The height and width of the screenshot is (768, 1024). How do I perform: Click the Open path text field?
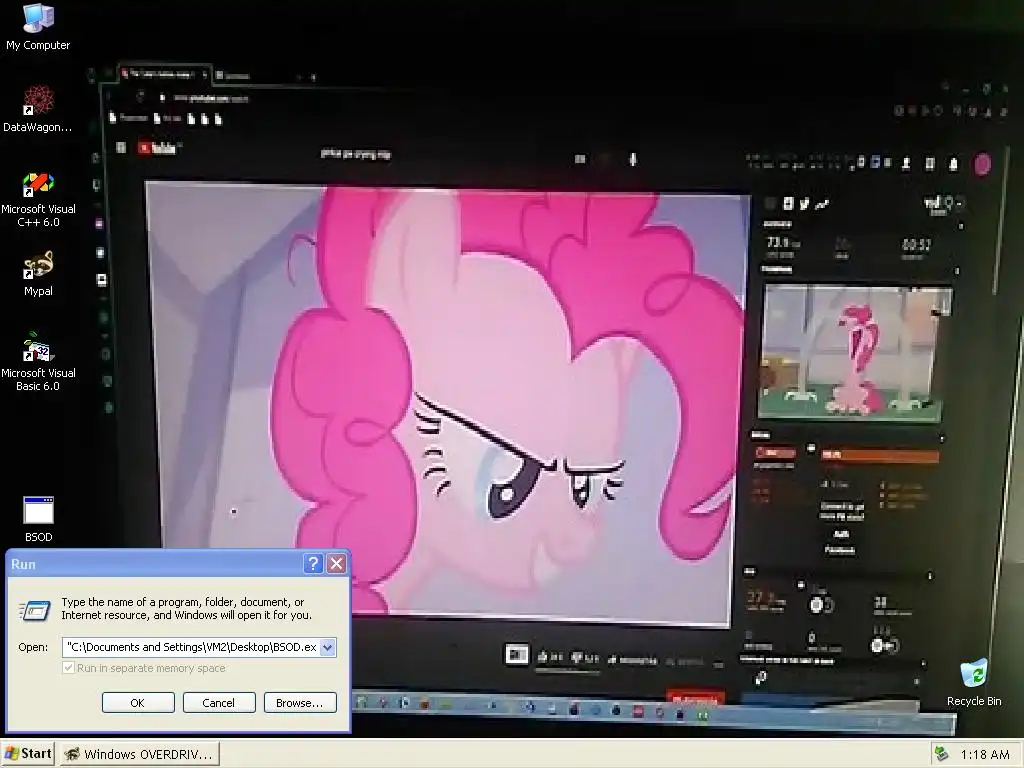(191, 647)
